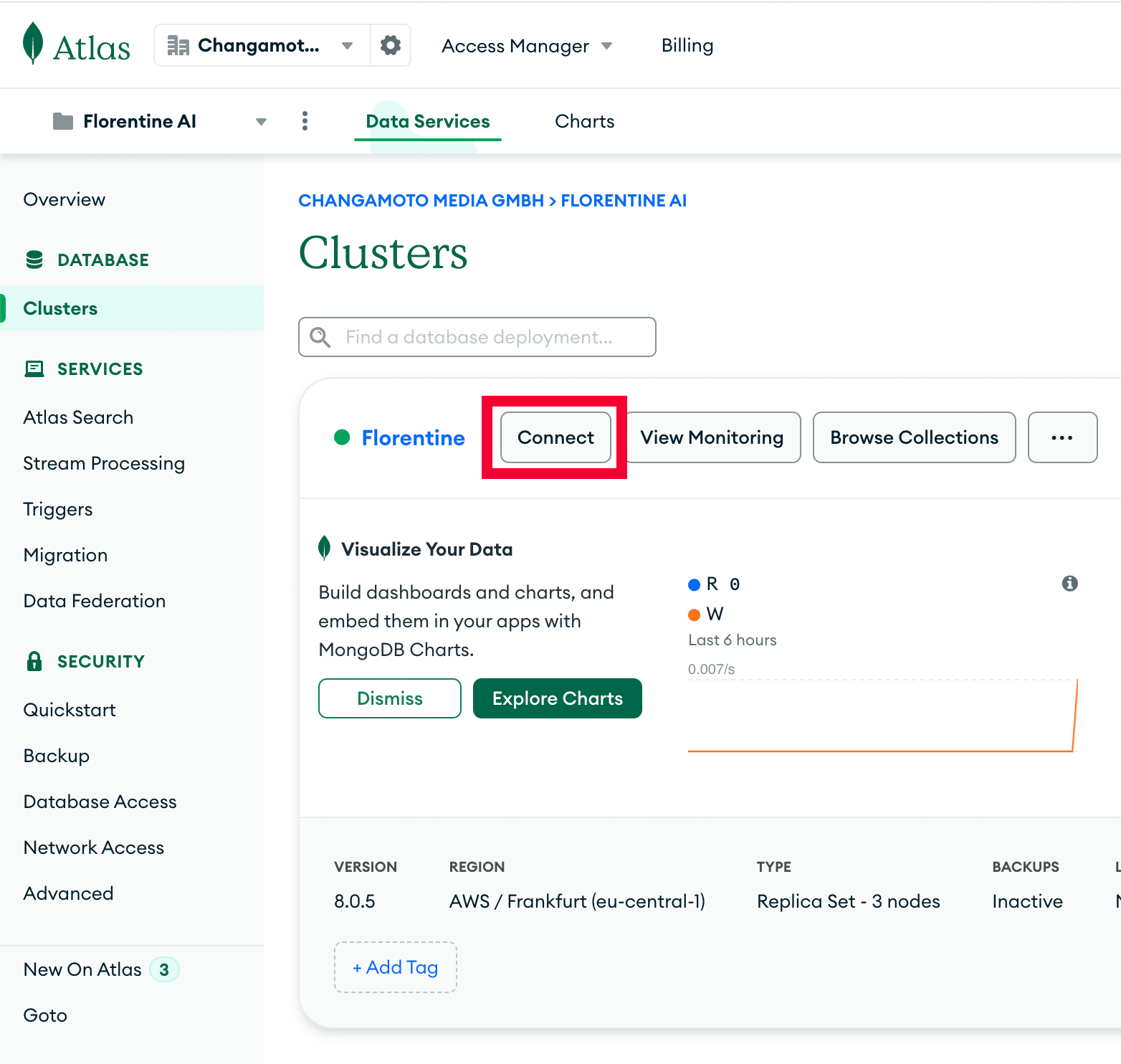This screenshot has width=1121, height=1064.
Task: Expand the Changamoto organization dropdown
Action: point(348,46)
